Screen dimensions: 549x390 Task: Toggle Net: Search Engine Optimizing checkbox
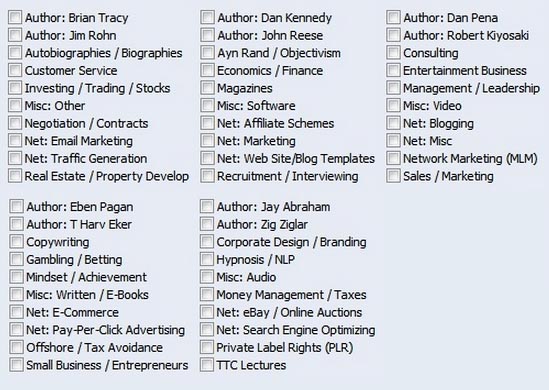(207, 329)
